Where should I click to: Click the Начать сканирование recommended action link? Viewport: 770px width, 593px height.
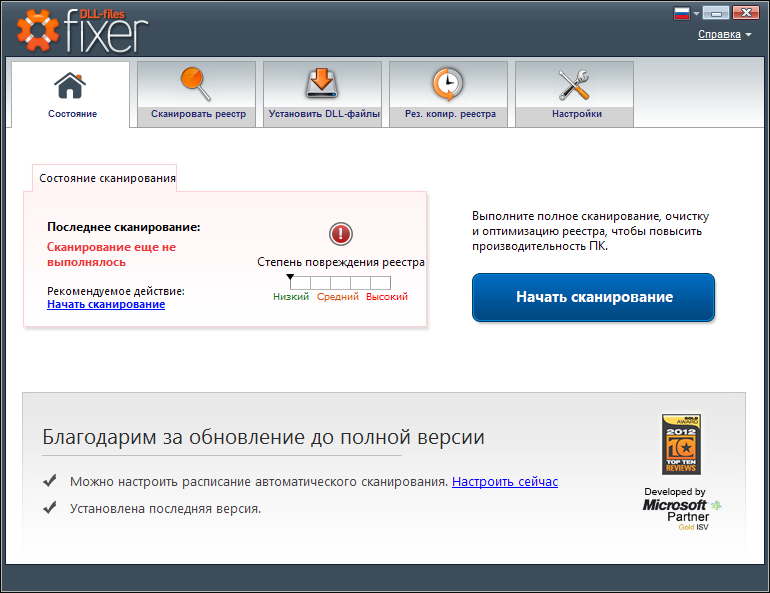106,304
